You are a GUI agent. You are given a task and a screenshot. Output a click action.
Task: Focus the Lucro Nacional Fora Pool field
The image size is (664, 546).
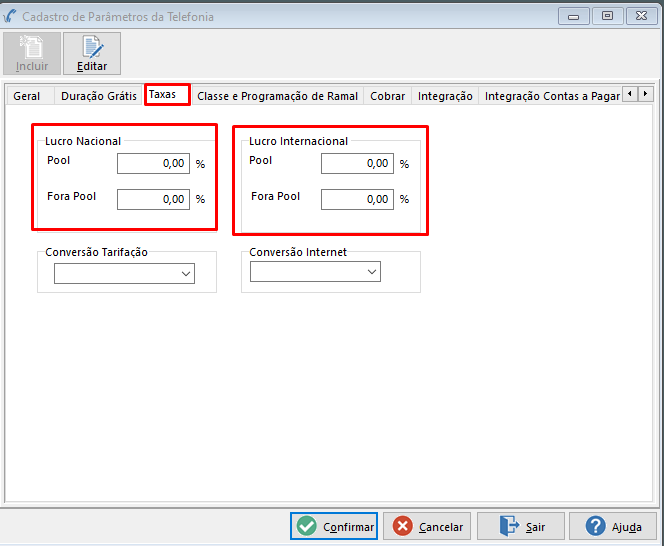153,200
